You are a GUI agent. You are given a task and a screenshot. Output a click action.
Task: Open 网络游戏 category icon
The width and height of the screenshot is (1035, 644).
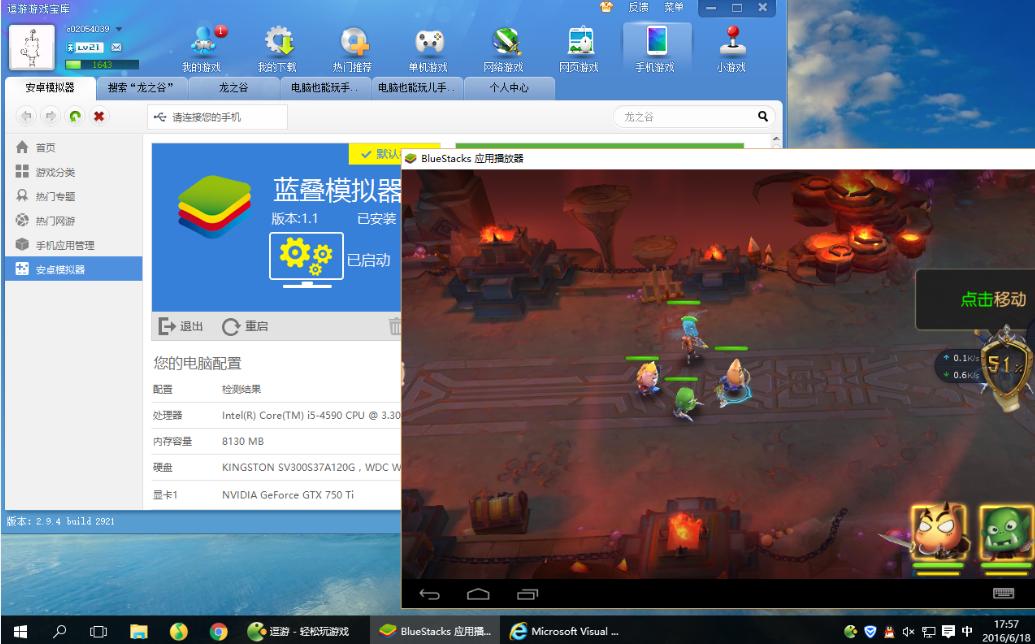504,49
